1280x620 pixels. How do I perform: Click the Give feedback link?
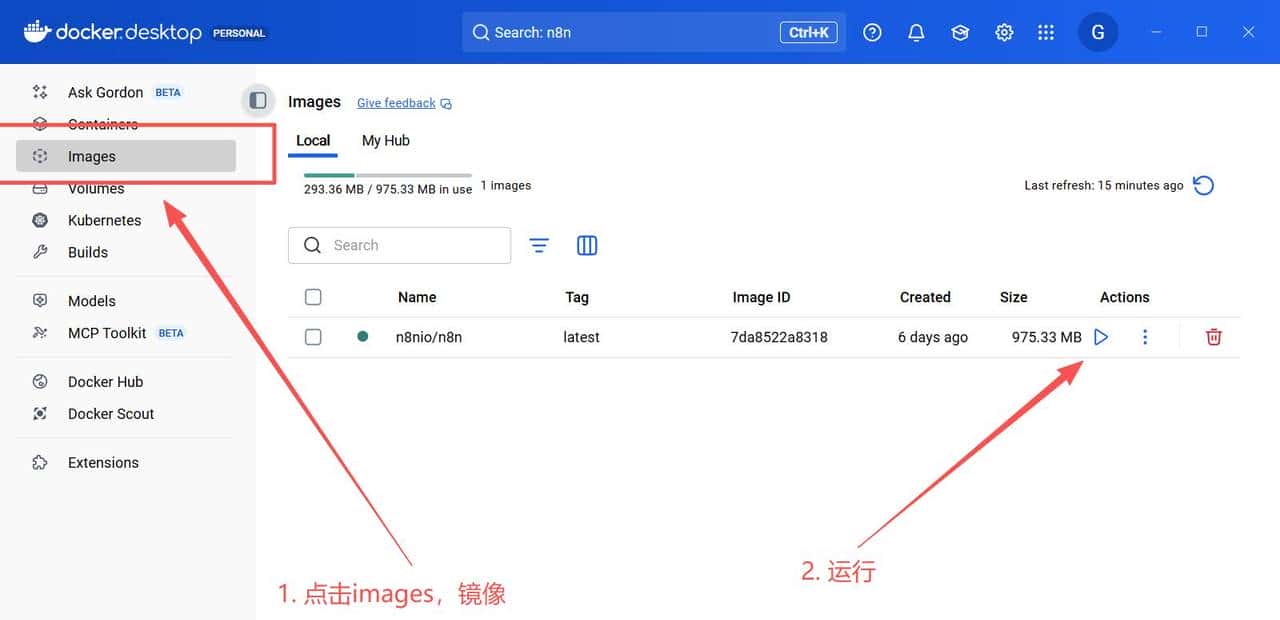click(x=395, y=102)
